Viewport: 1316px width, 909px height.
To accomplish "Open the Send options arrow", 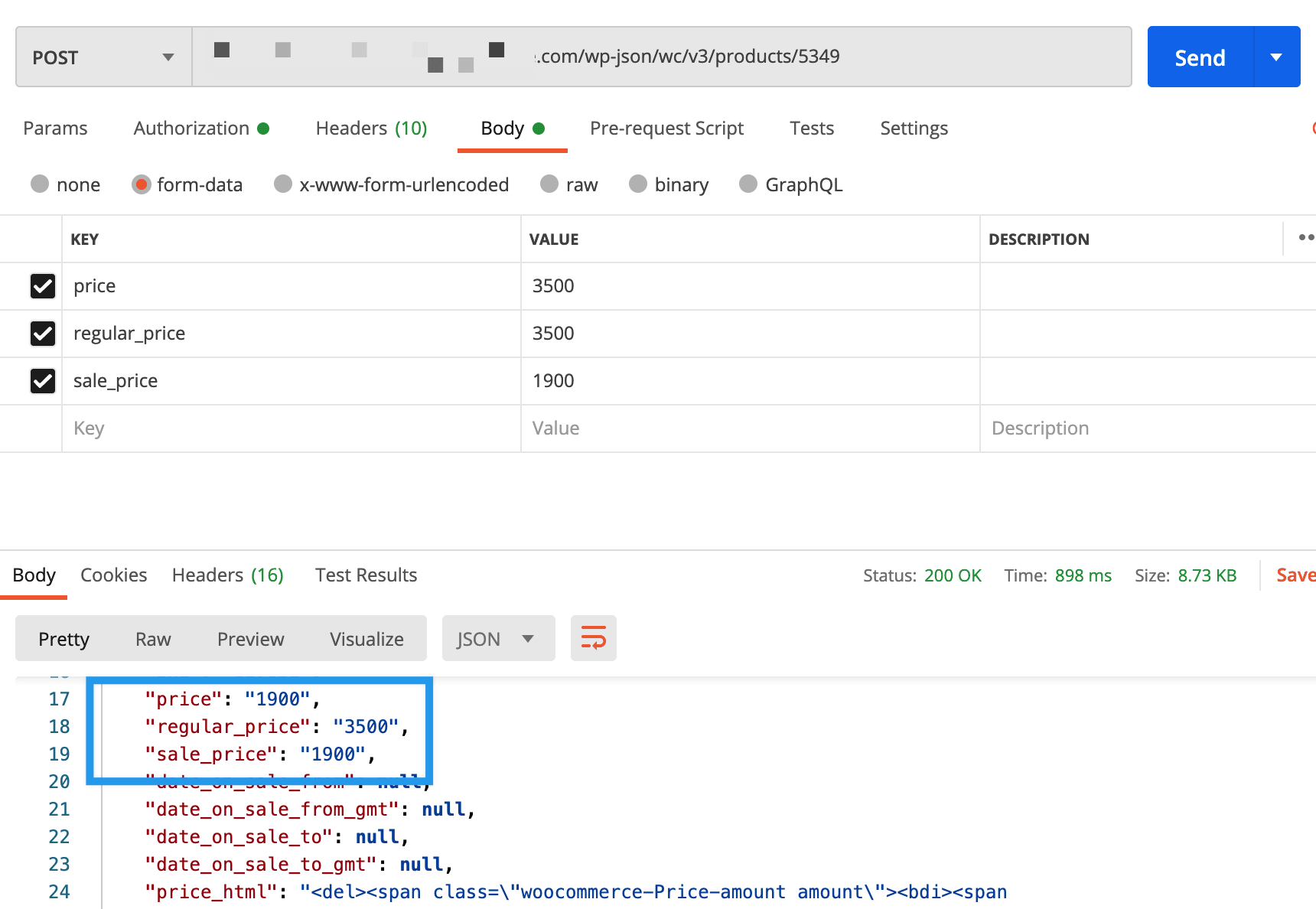I will click(x=1276, y=57).
